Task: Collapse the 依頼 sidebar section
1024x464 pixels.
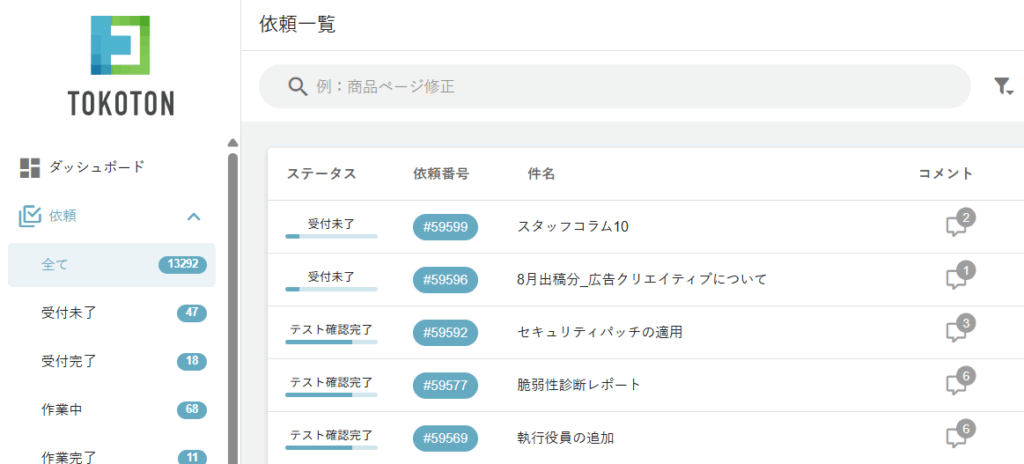Action: [194, 216]
